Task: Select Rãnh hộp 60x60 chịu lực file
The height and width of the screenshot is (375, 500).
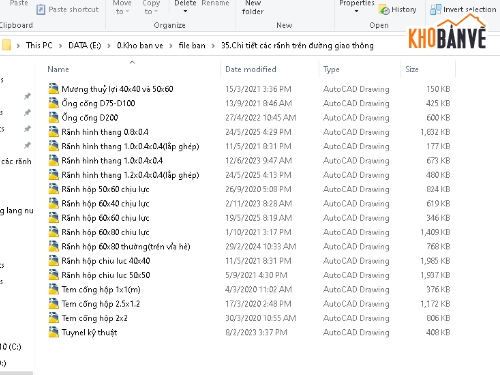Action: (105, 218)
